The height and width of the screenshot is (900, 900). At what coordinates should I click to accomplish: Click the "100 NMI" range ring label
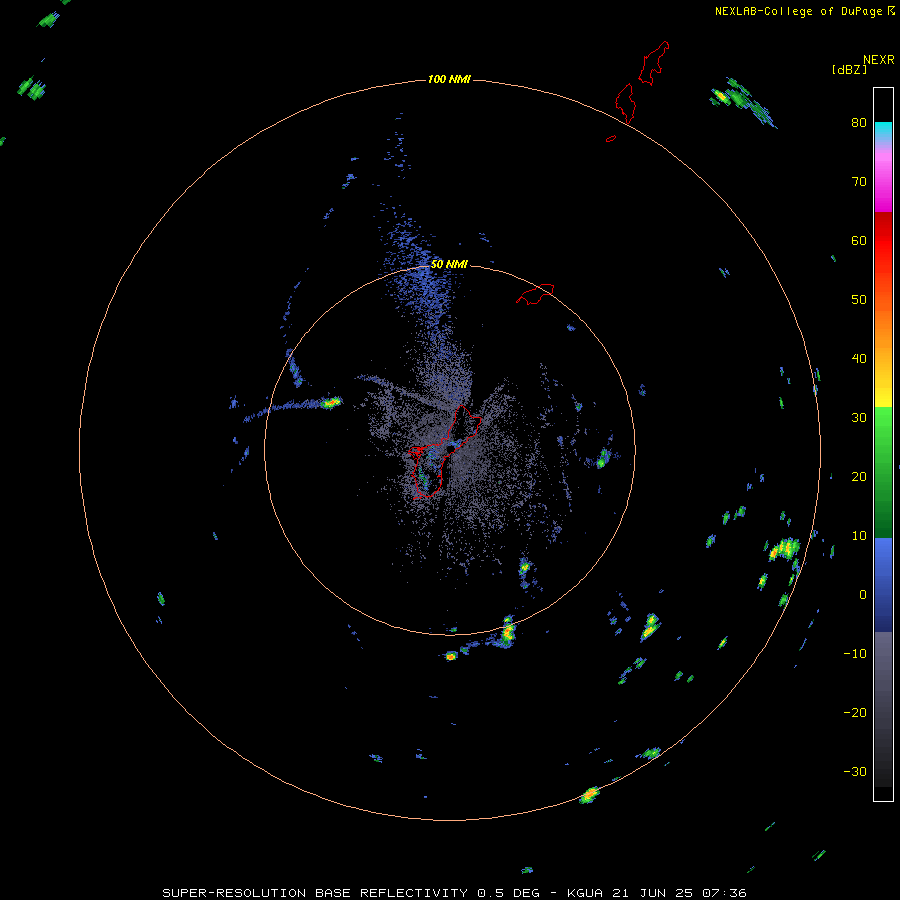click(x=449, y=79)
